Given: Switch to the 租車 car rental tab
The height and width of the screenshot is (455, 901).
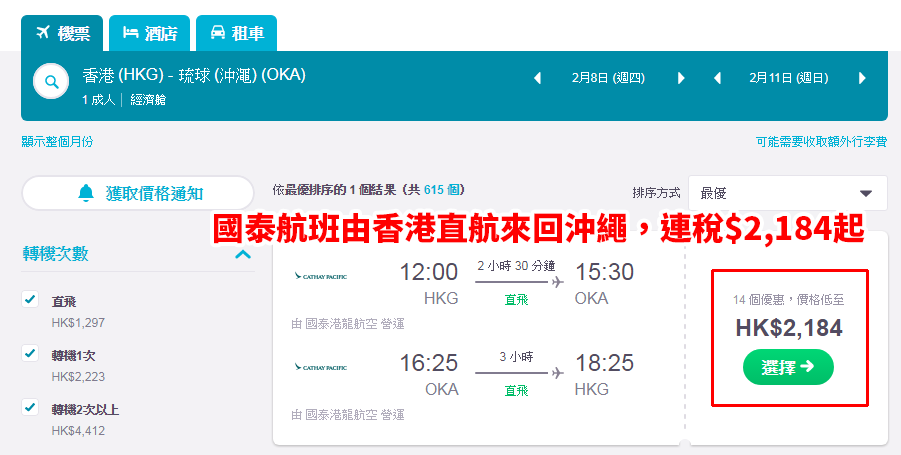Looking at the screenshot, I should (236, 33).
